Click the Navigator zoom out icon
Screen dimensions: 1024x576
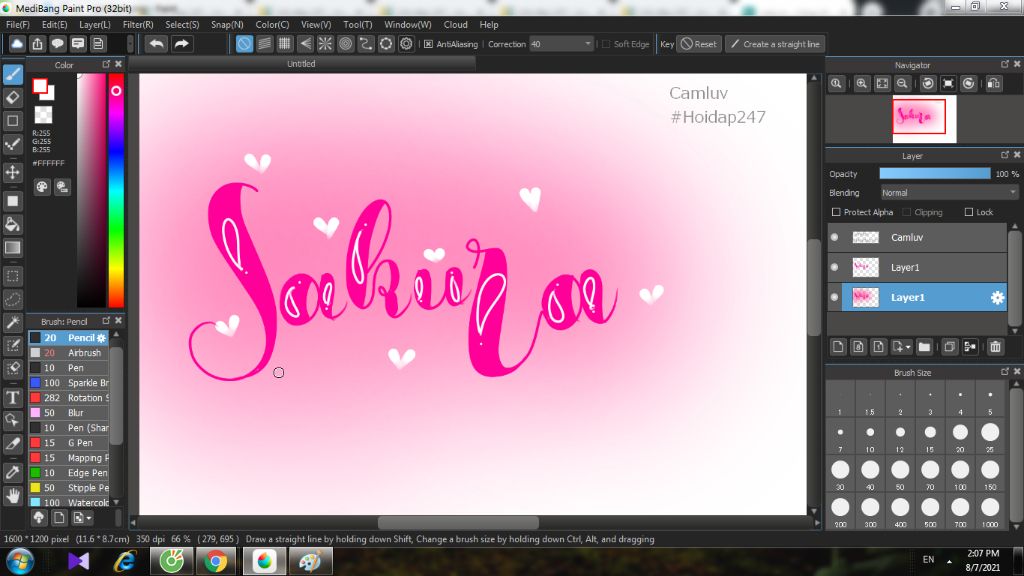click(903, 84)
